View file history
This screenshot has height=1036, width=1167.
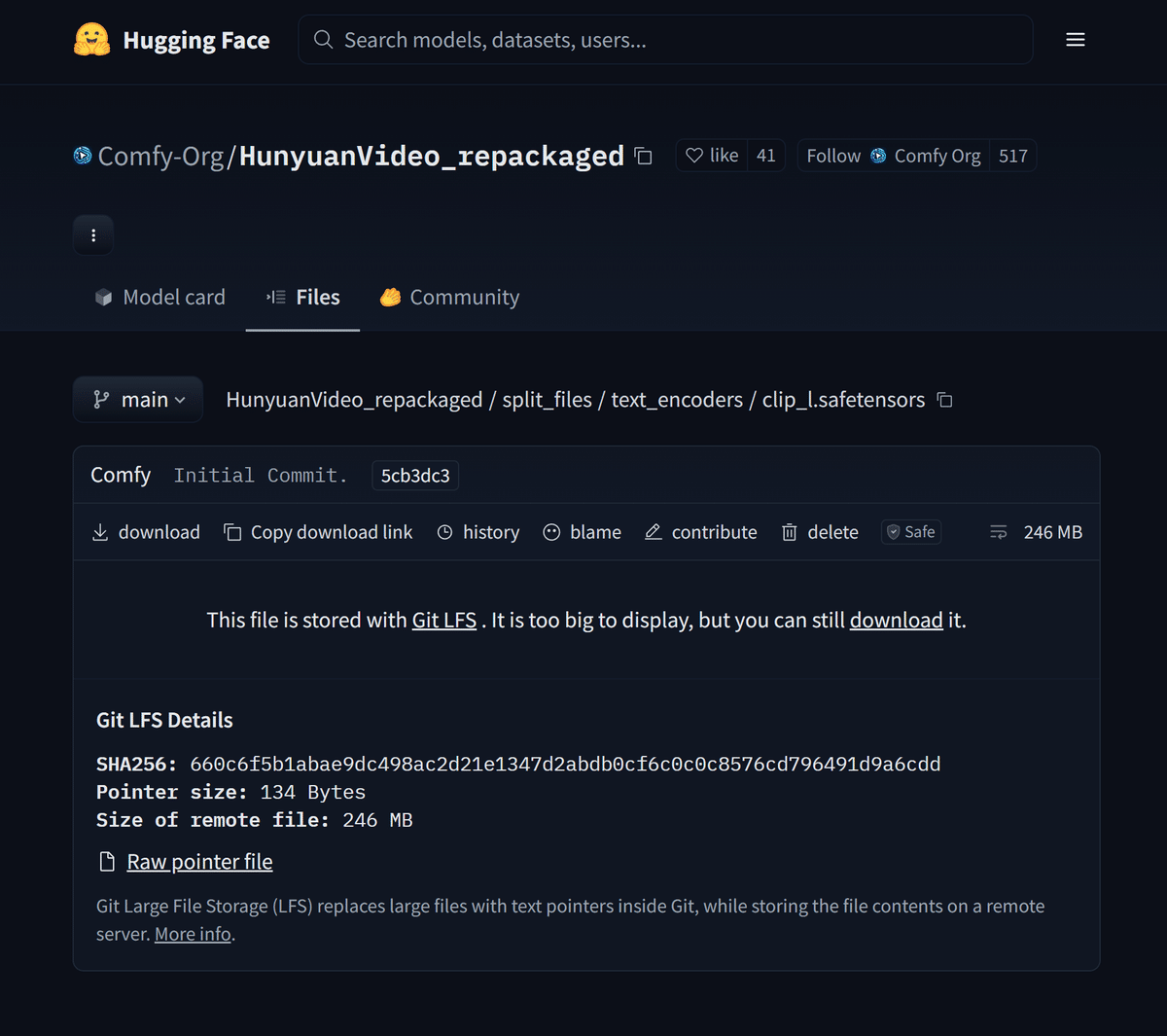[478, 532]
